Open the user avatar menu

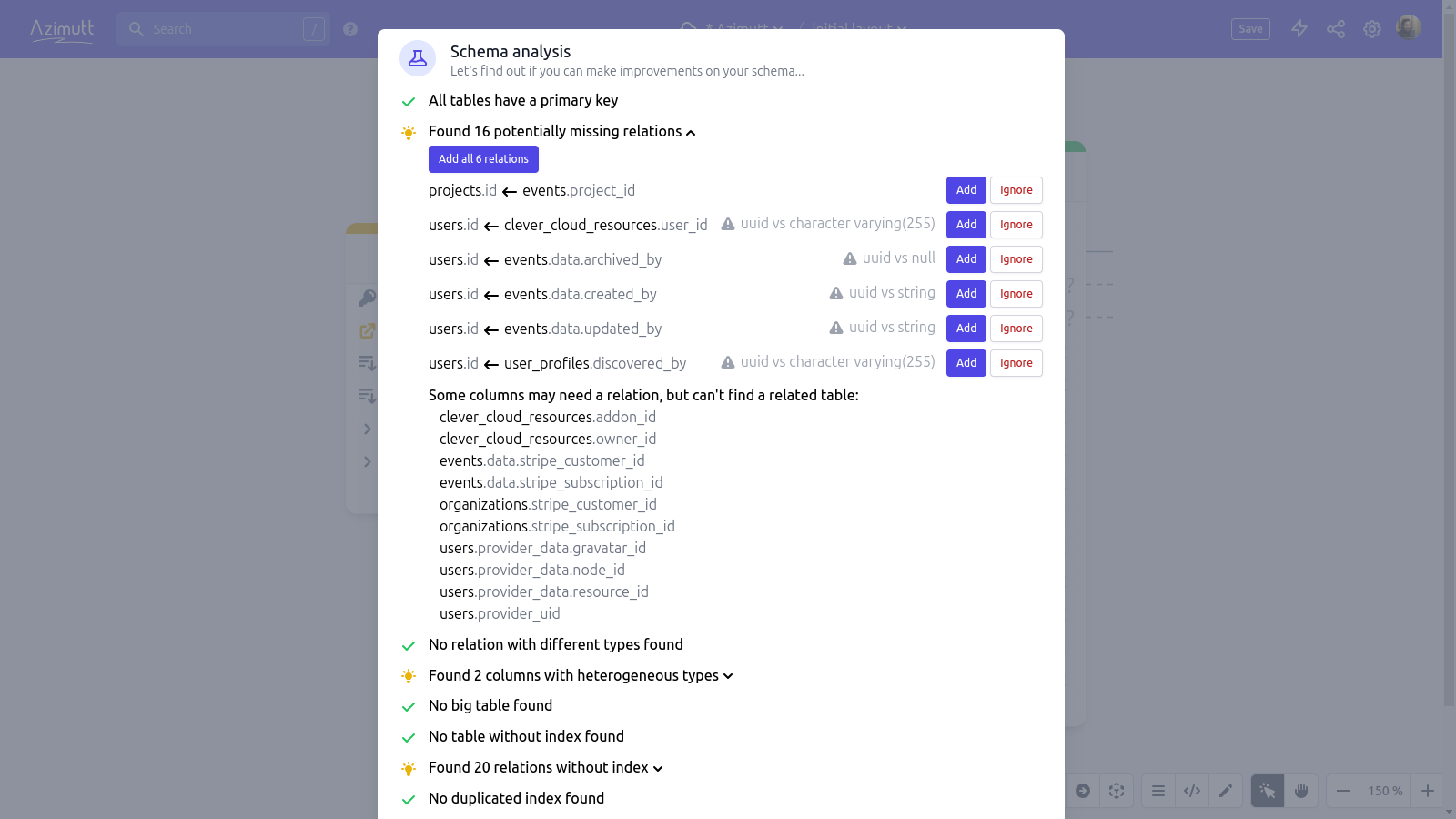[x=1409, y=28]
